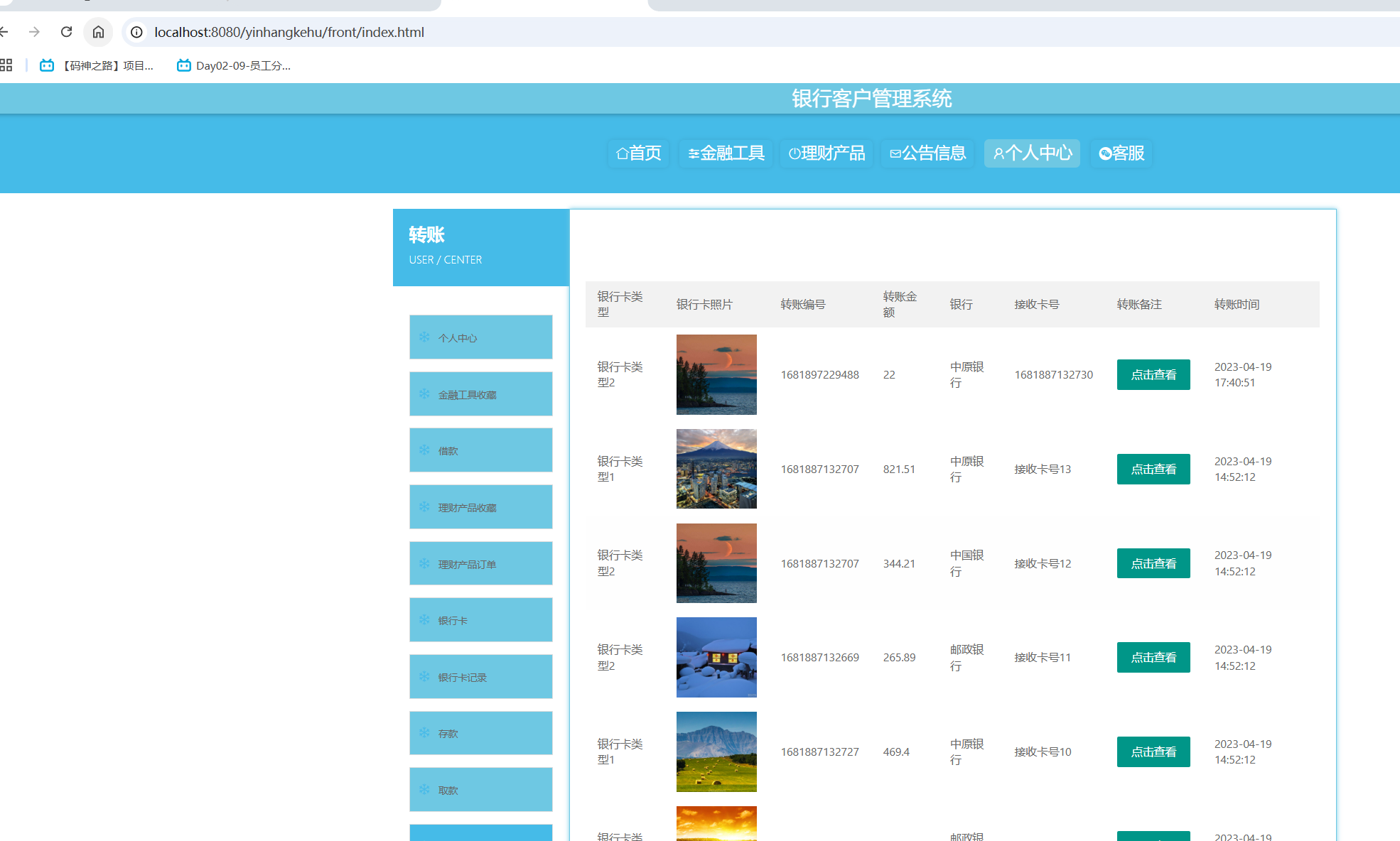Click the 接收卡号11 cell
The height and width of the screenshot is (841, 1400).
1043,657
